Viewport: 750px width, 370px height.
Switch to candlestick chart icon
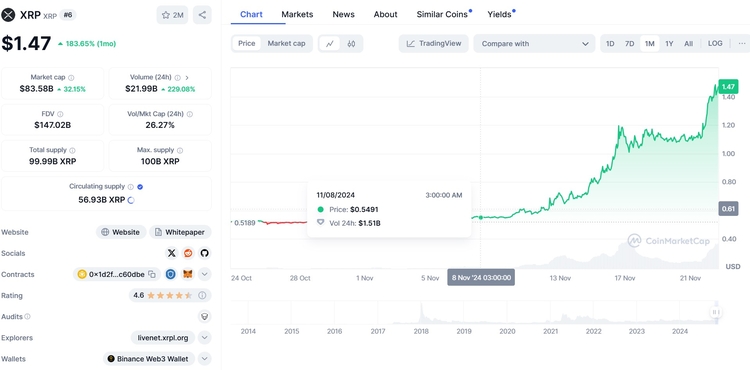point(352,44)
